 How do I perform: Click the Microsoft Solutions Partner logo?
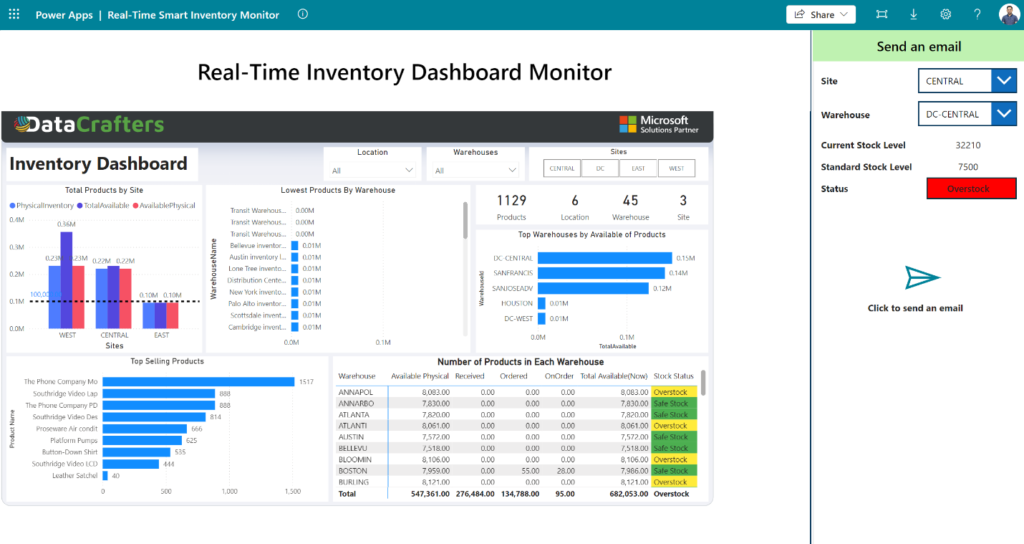pos(659,124)
